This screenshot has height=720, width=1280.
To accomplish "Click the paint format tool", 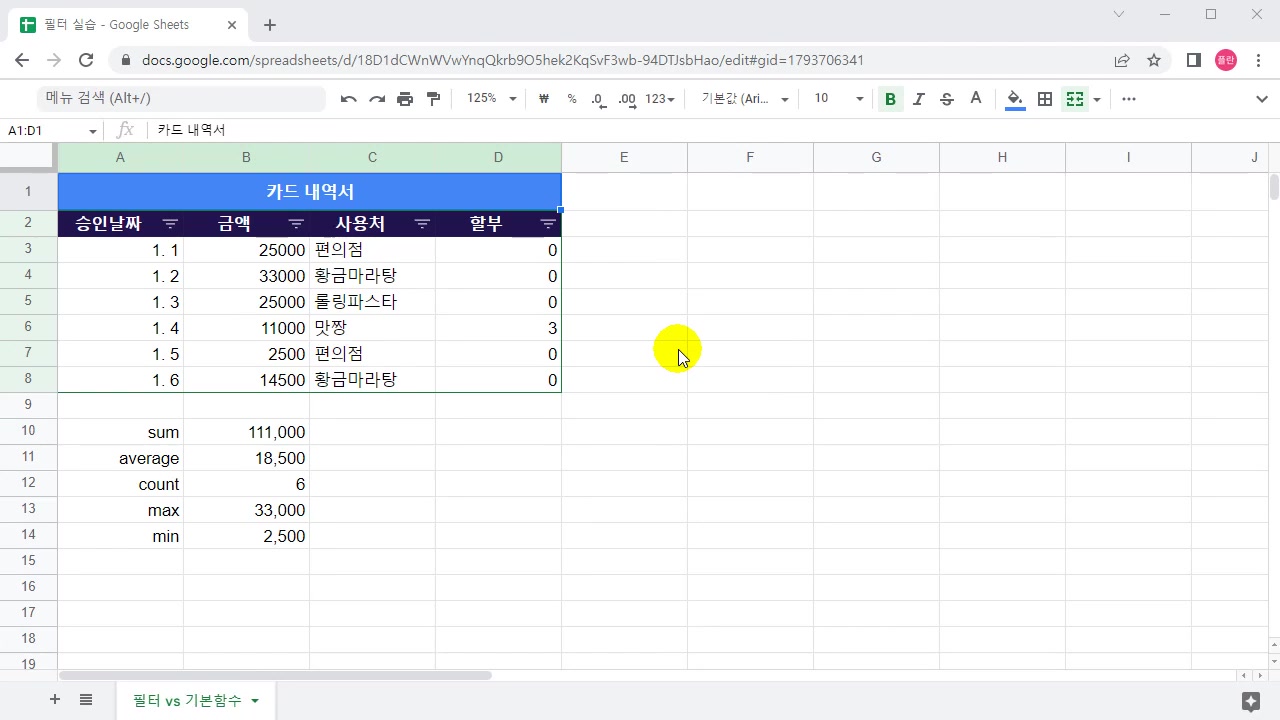I will click(433, 99).
